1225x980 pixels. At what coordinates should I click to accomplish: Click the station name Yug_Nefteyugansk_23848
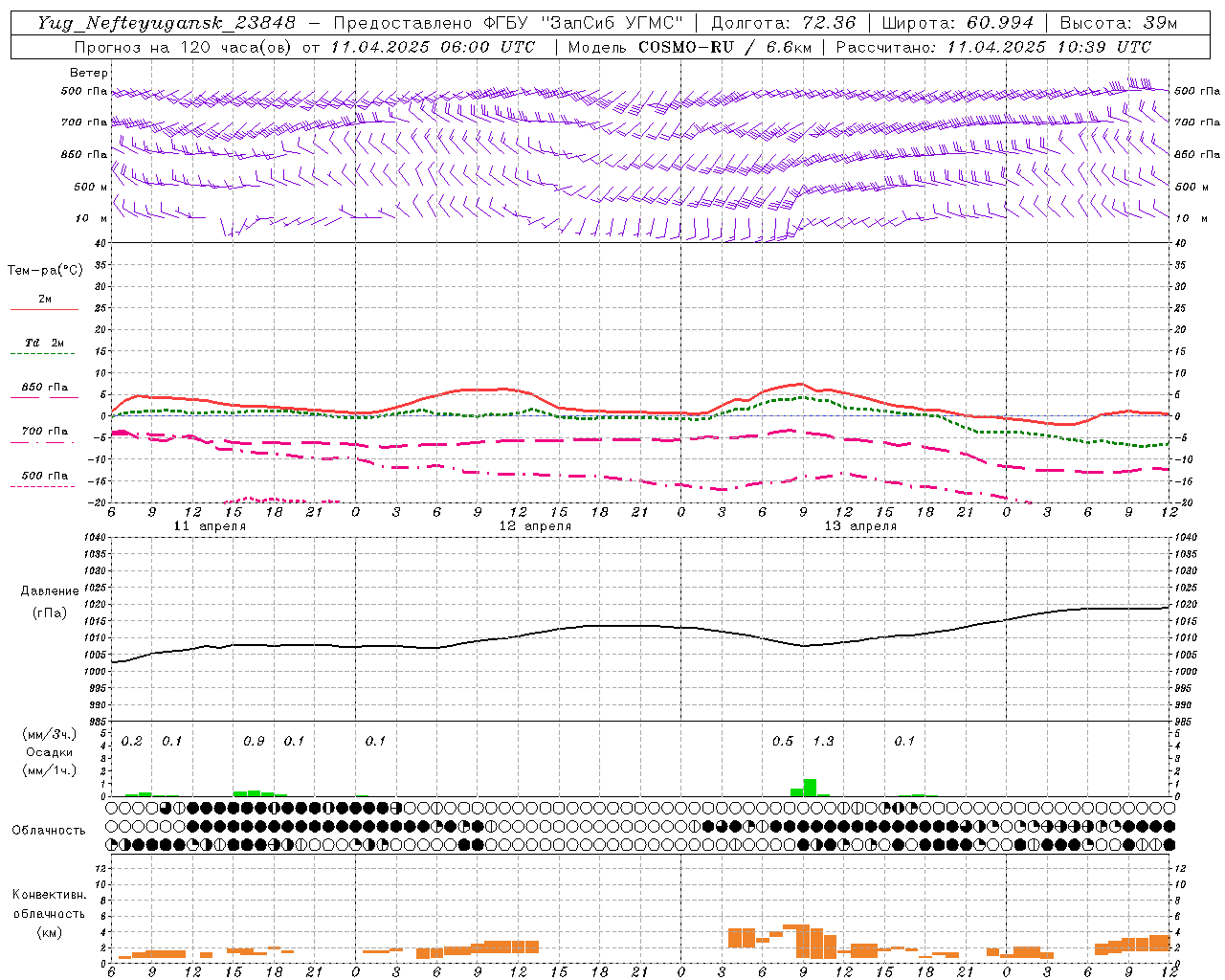[x=167, y=23]
